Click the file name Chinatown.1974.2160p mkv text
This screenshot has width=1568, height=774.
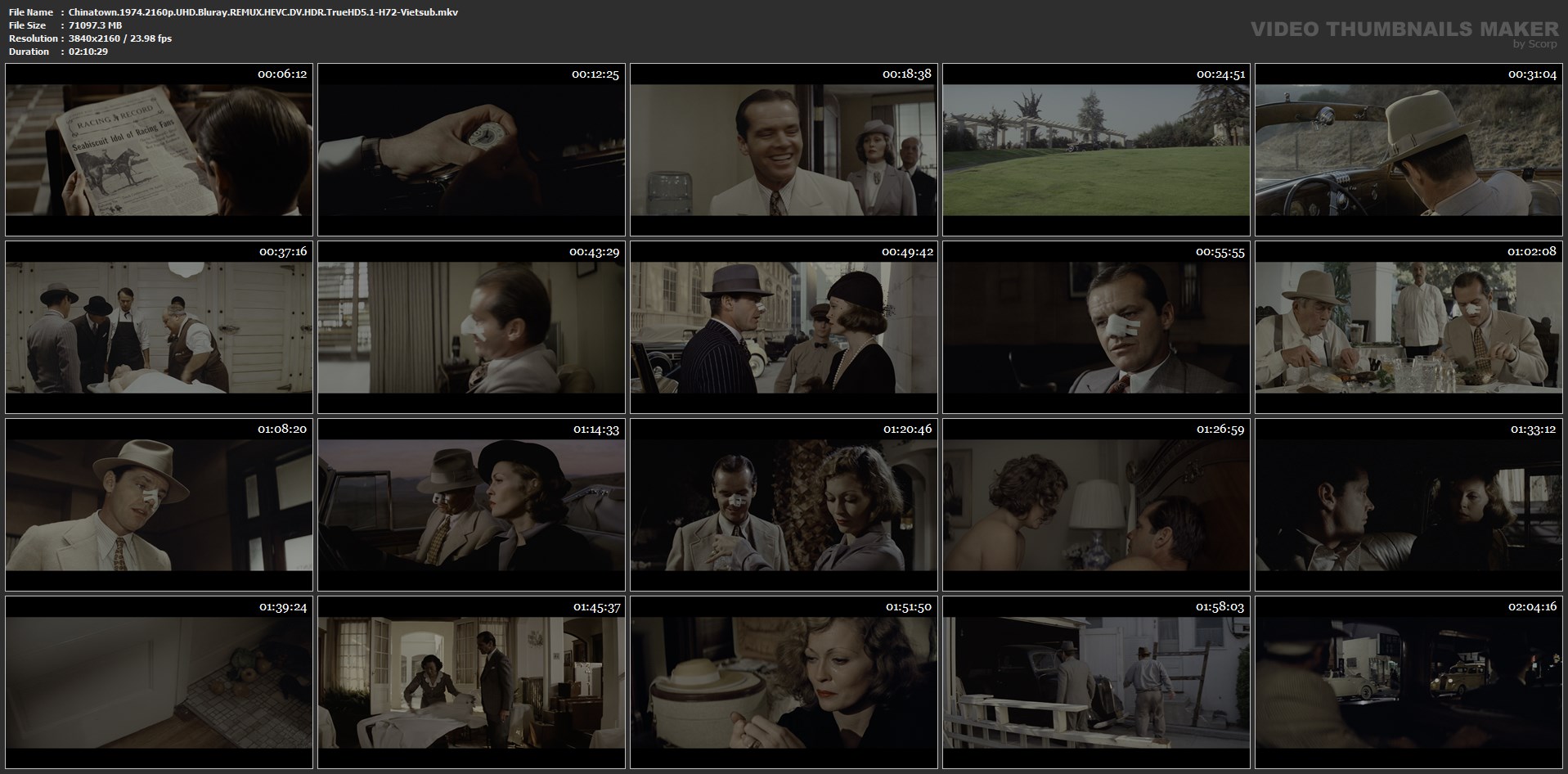click(263, 12)
